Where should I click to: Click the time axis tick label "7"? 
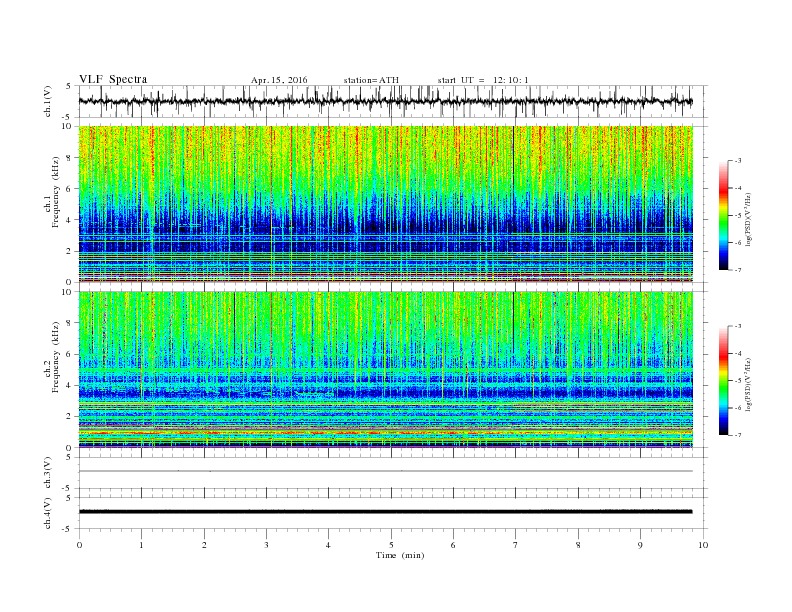(x=516, y=545)
